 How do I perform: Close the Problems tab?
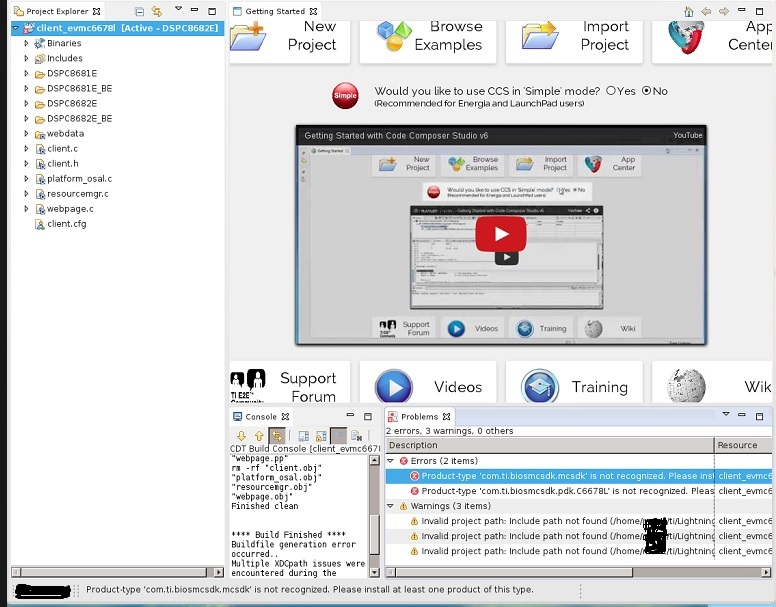(x=446, y=417)
